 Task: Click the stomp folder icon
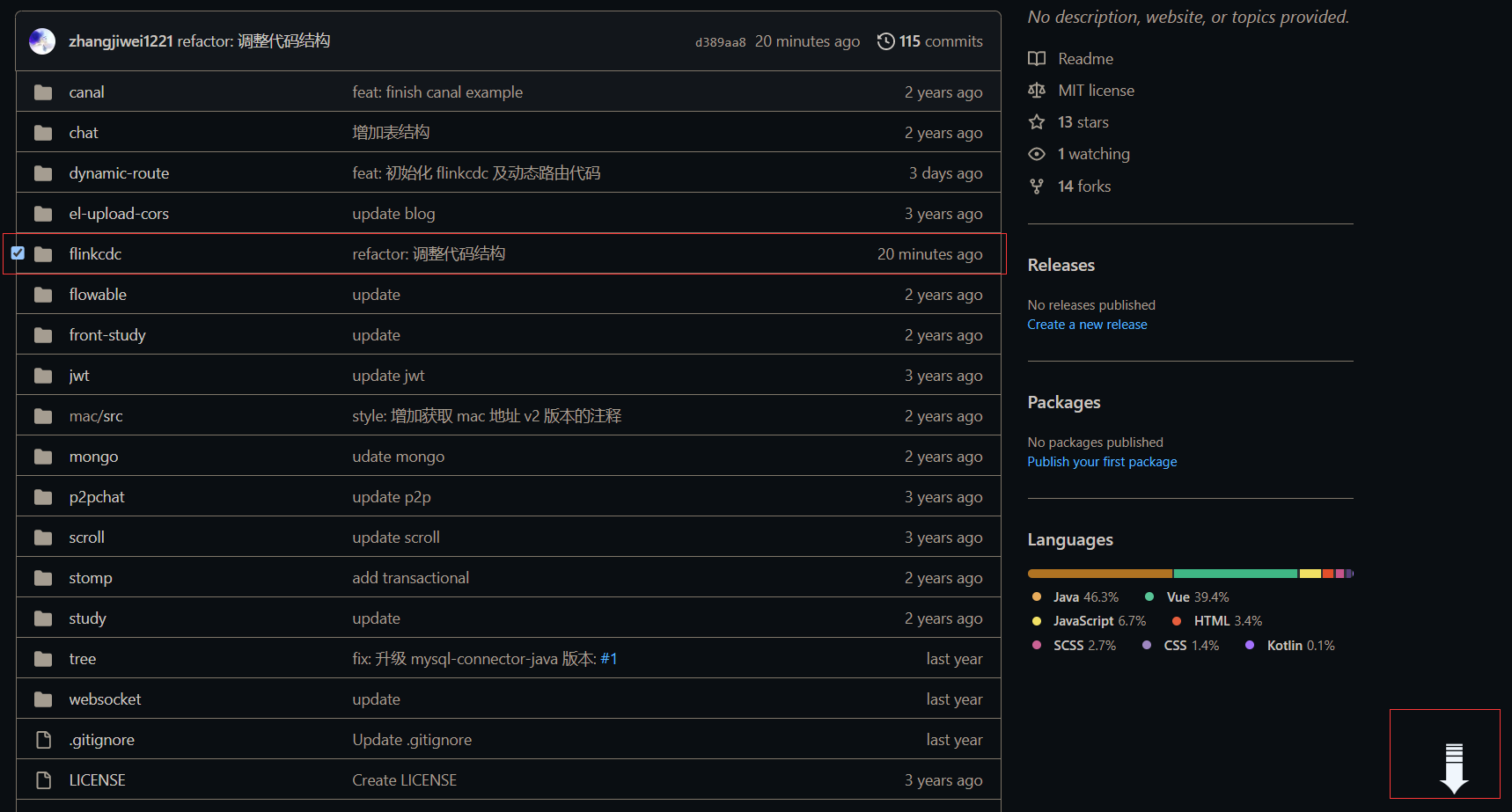point(43,578)
